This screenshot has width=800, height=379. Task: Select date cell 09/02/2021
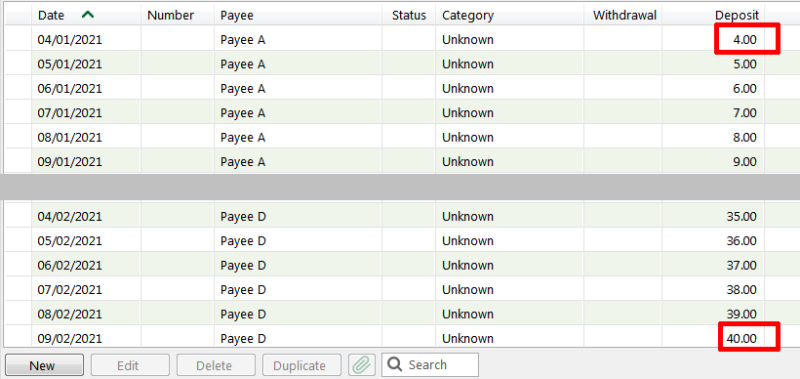(x=70, y=338)
